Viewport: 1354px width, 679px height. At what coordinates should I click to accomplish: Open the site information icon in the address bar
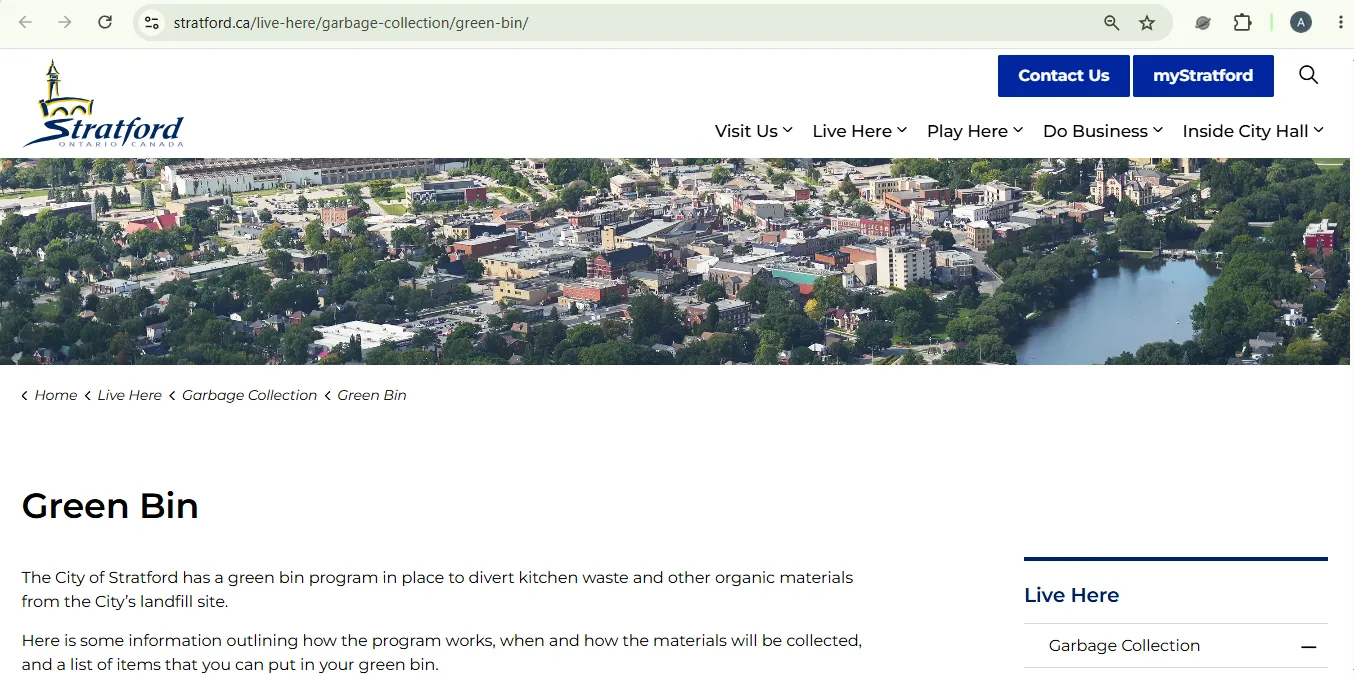pyautogui.click(x=151, y=22)
